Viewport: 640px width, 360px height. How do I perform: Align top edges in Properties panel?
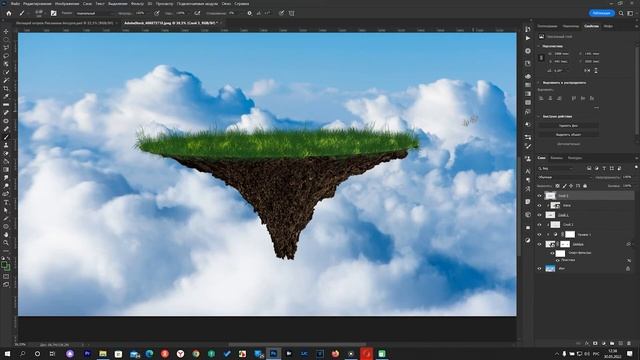pyautogui.click(x=574, y=98)
